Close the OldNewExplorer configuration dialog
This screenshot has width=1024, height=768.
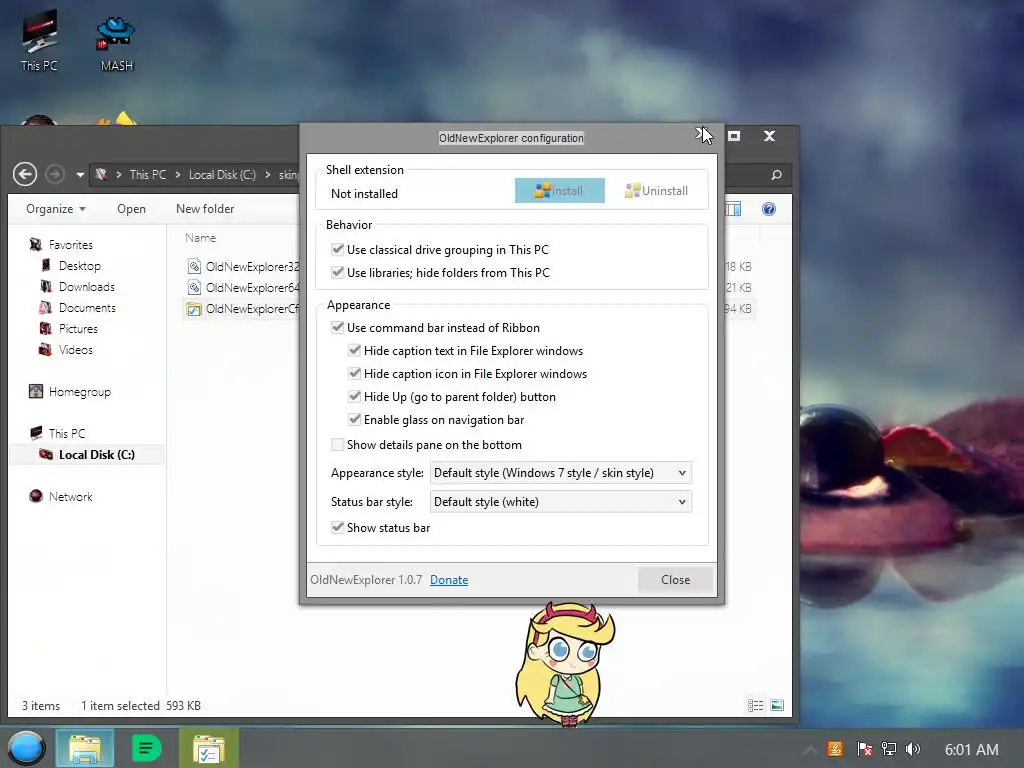[675, 580]
